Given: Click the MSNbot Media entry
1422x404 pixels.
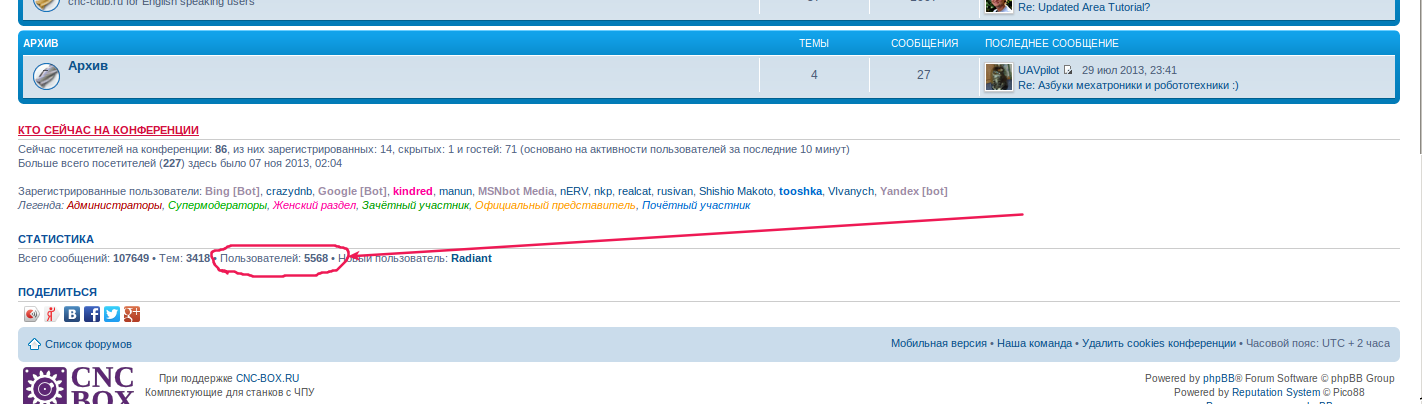Looking at the screenshot, I should [516, 191].
